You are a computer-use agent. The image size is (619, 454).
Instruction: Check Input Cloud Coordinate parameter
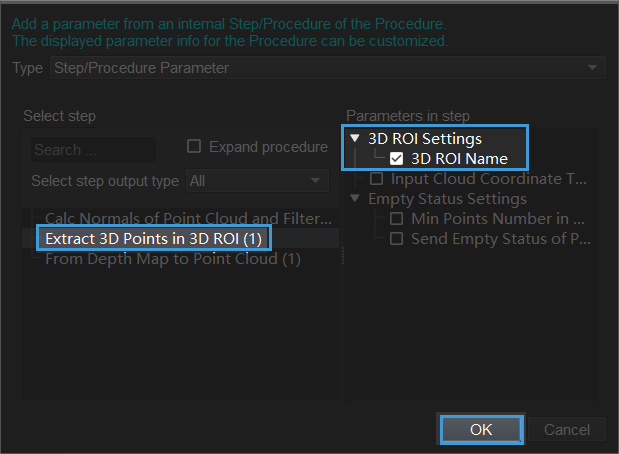click(377, 179)
